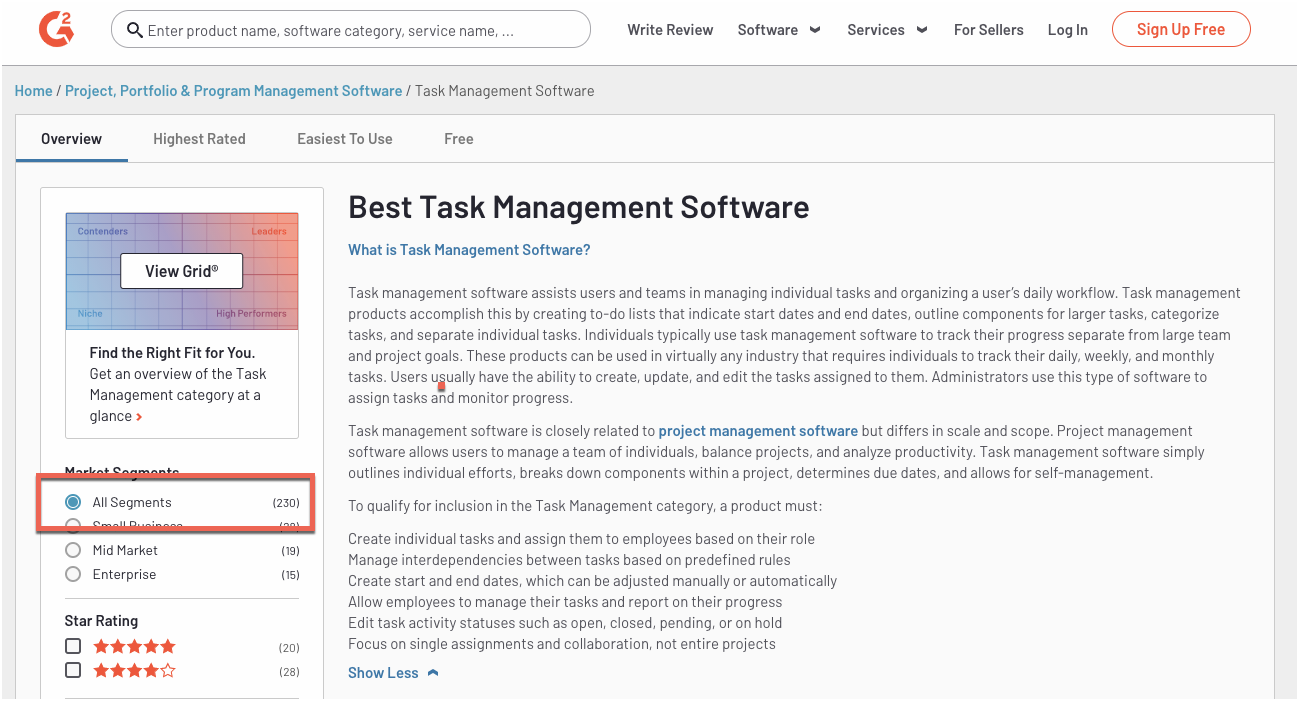1299x701 pixels.
Task: Select the Mid Market radio button
Action: pyautogui.click(x=73, y=550)
